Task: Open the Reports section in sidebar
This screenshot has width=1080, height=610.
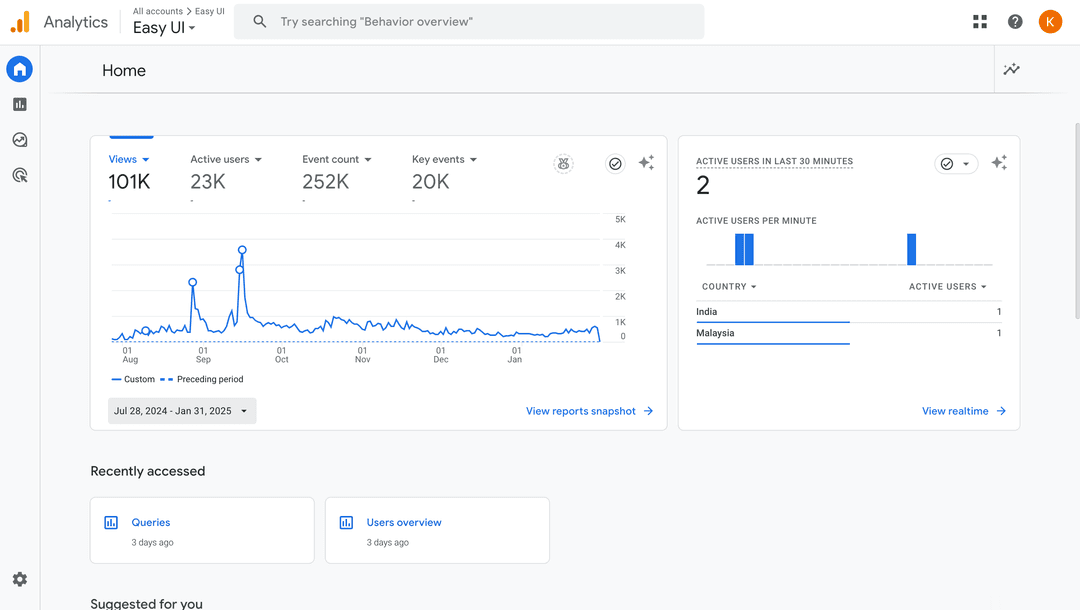Action: click(x=19, y=104)
